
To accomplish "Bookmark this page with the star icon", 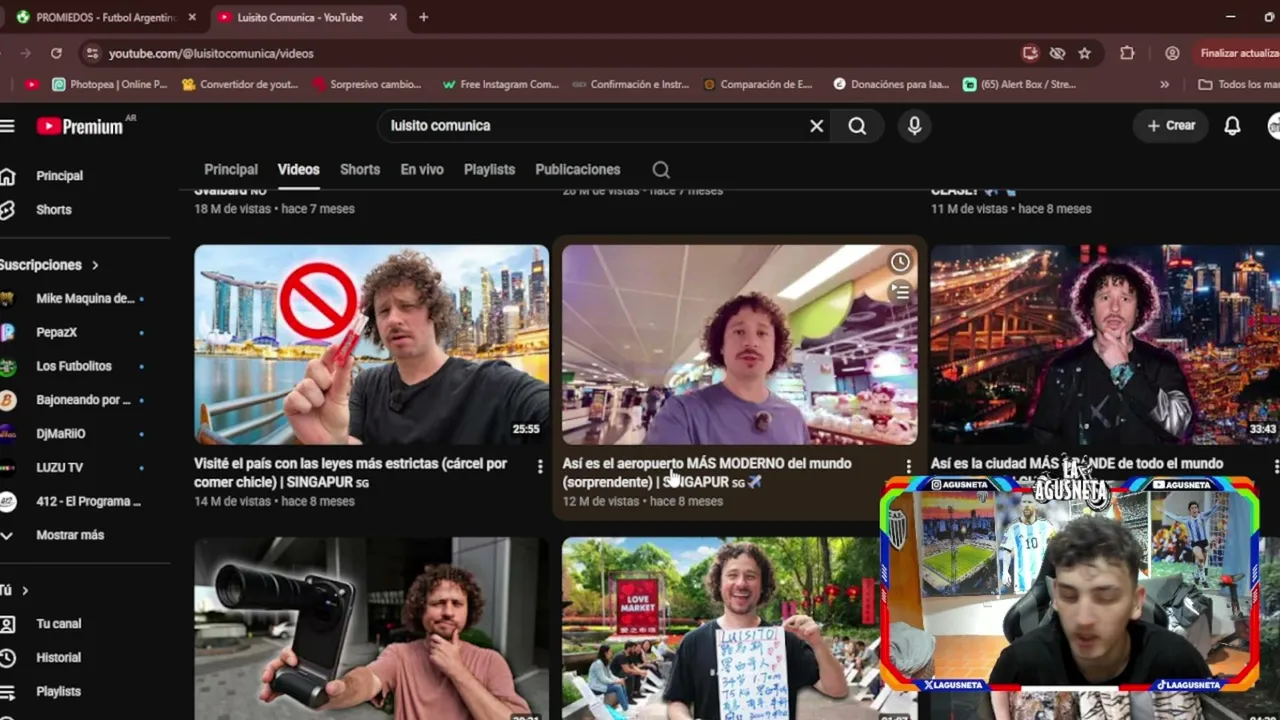I will pos(1084,53).
